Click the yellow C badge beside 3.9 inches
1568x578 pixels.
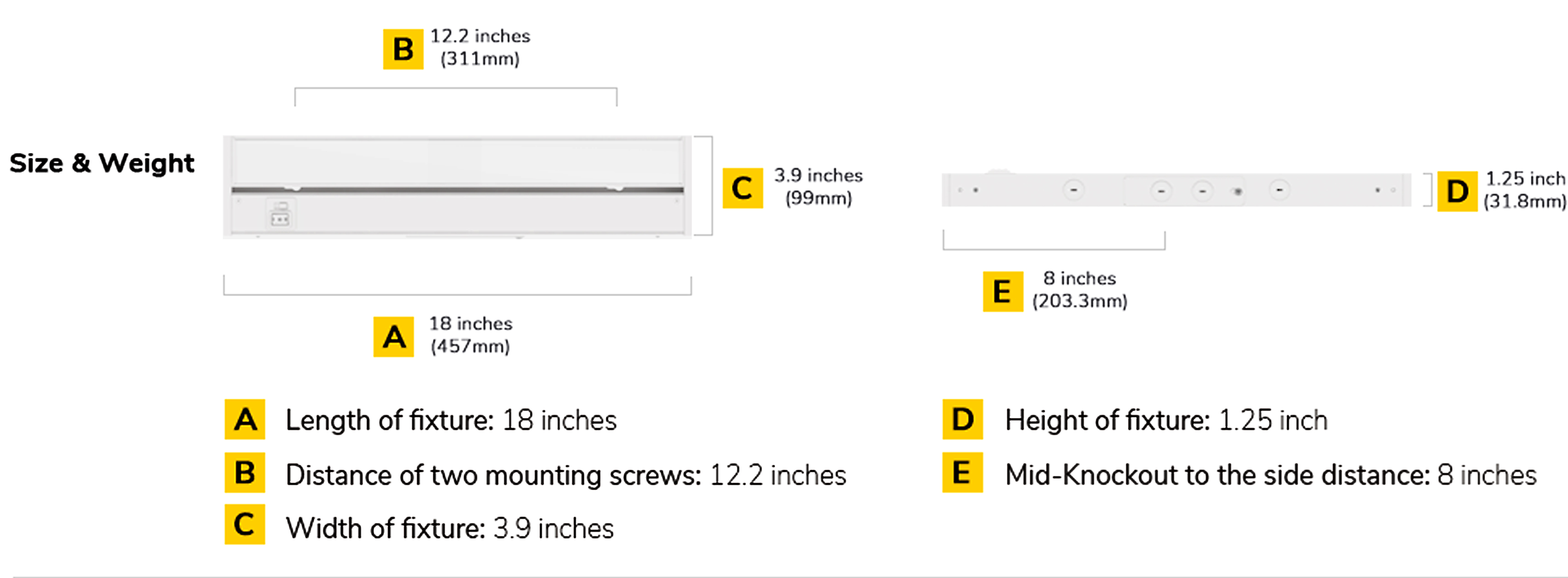point(743,188)
